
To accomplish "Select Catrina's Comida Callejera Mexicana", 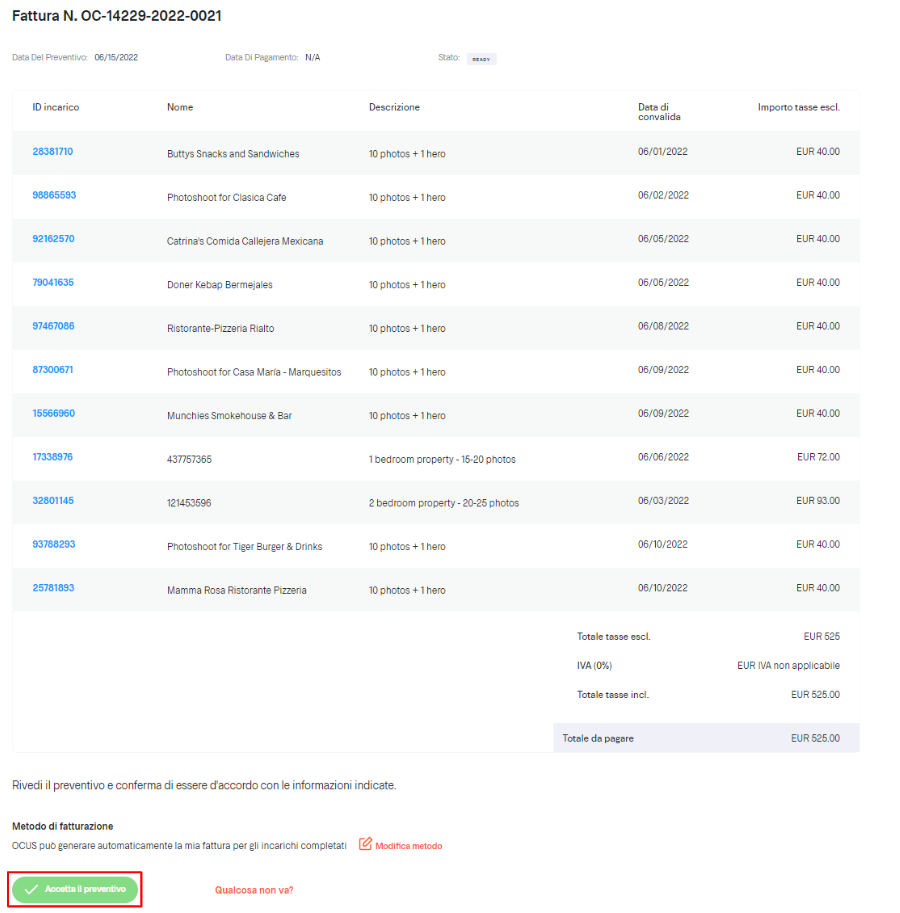I will pos(245,241).
